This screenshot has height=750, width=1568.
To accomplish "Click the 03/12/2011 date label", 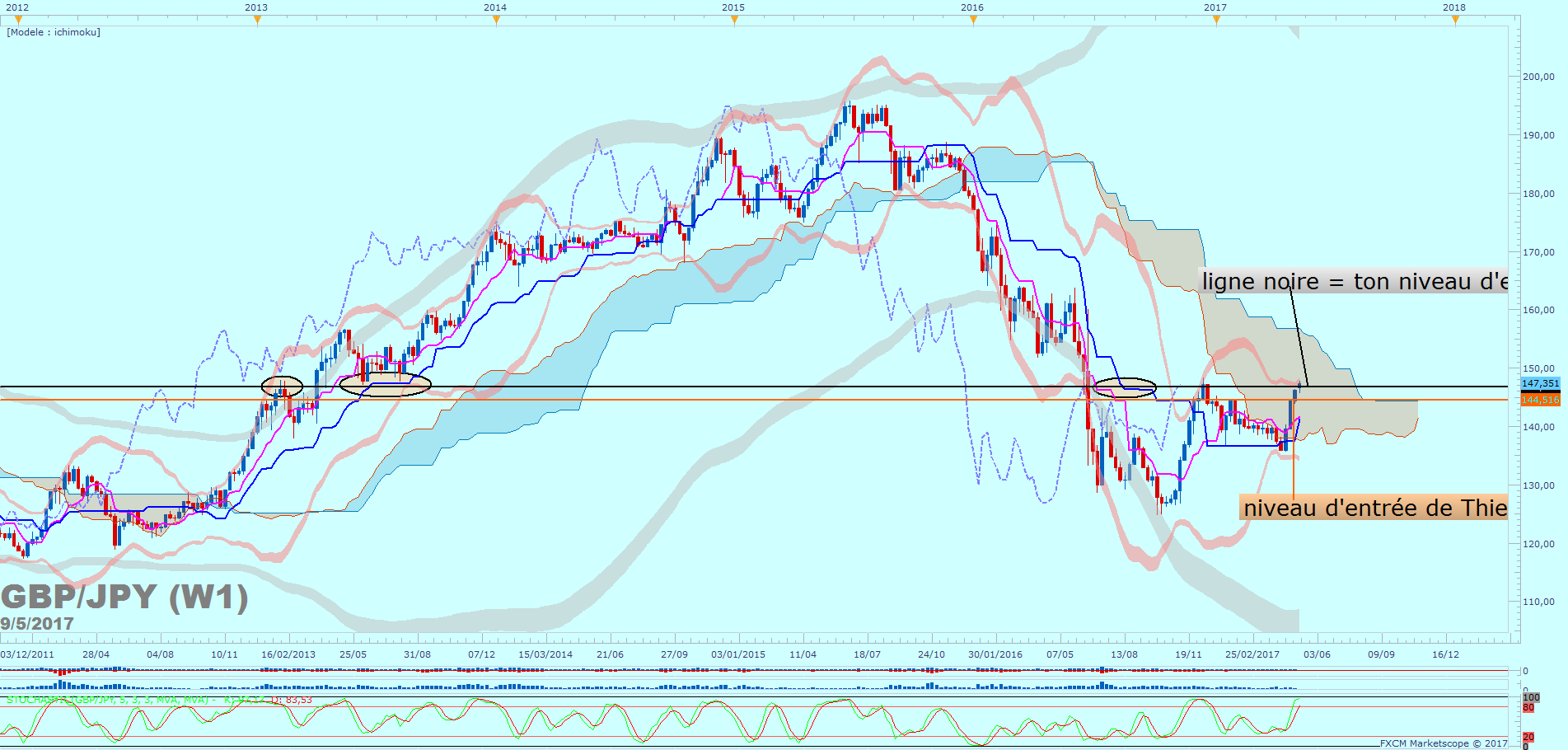I will pos(27,654).
